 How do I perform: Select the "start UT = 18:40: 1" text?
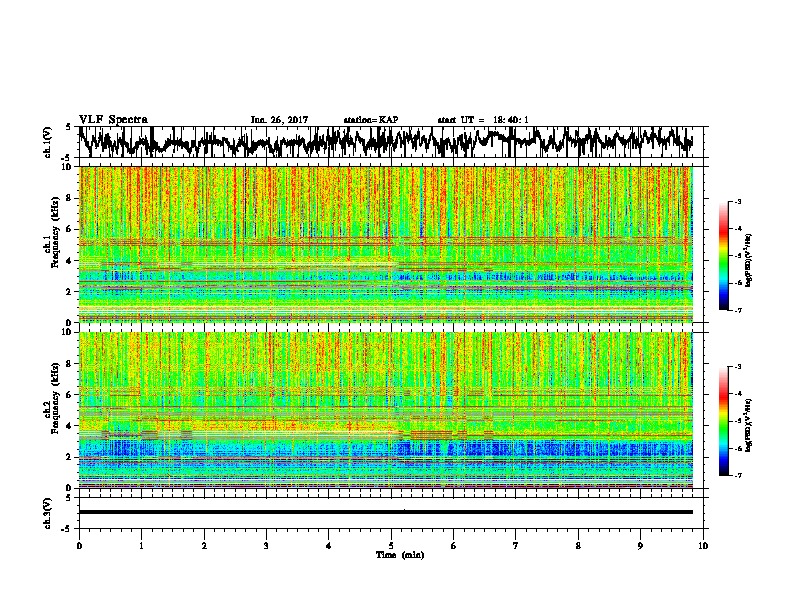[x=483, y=120]
